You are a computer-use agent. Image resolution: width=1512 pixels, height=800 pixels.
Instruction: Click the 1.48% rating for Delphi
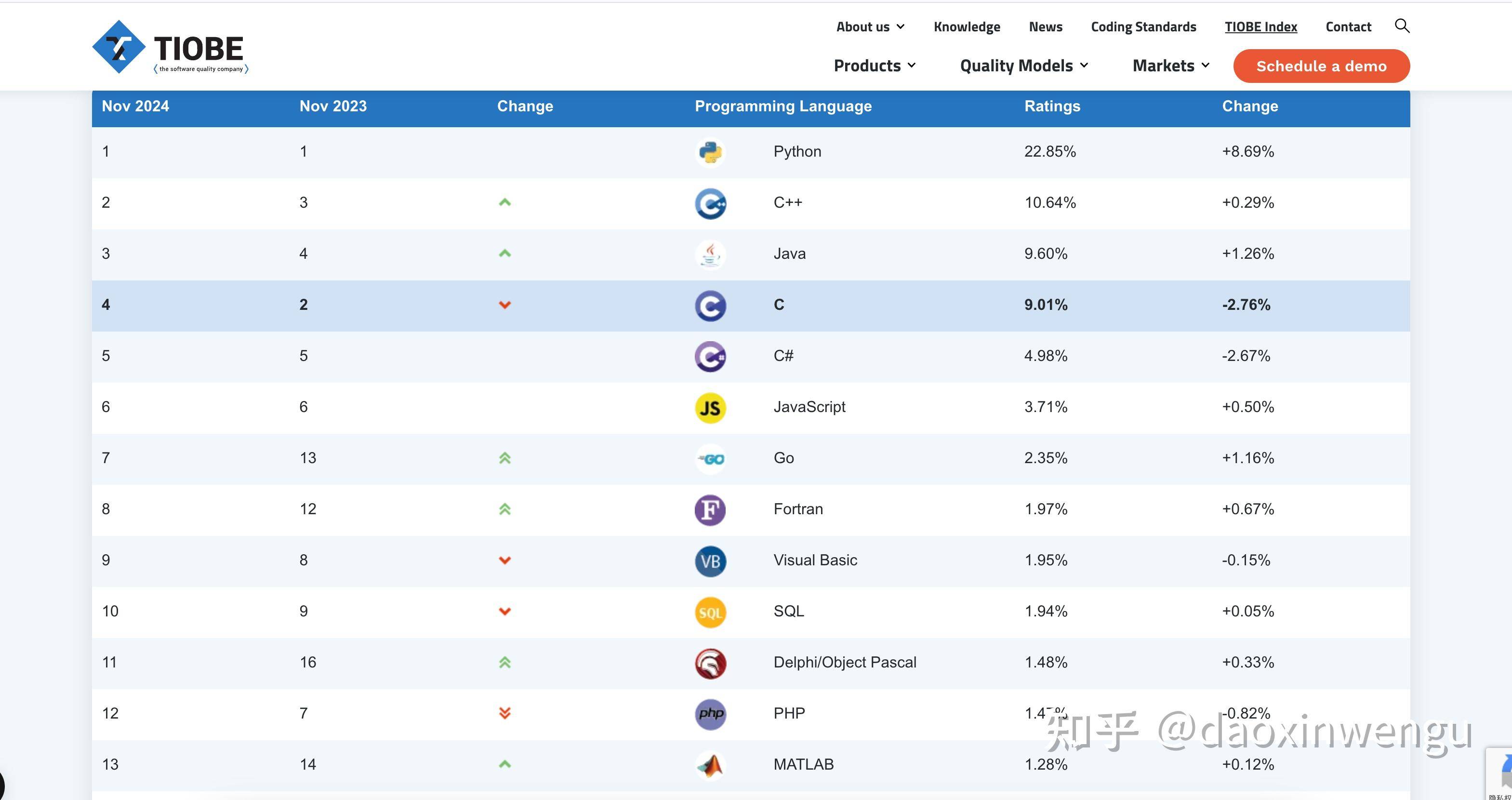(1046, 662)
